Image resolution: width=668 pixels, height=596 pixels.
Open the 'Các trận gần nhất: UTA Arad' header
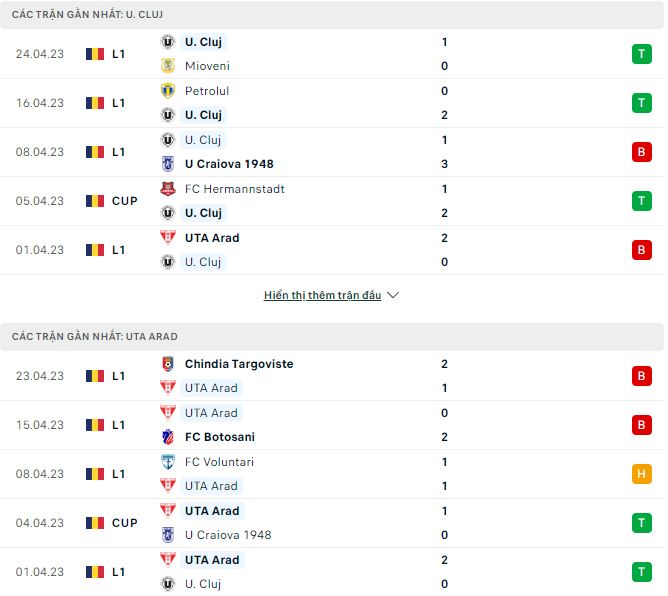point(95,337)
